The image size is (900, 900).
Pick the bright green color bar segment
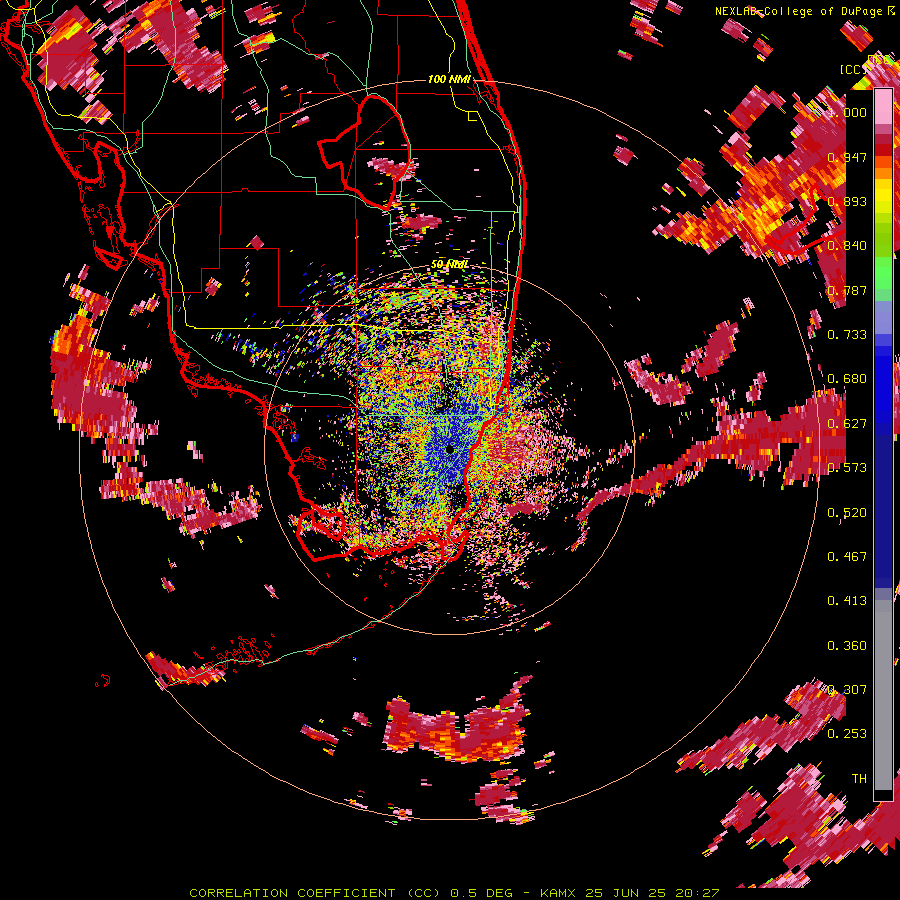point(883,271)
